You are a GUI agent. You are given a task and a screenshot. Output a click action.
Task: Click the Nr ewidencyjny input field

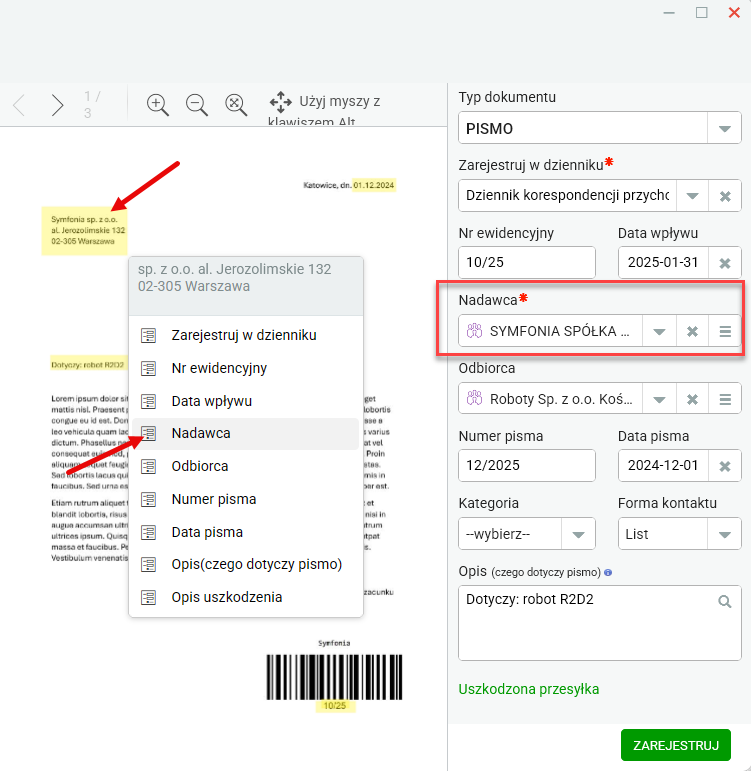click(x=527, y=263)
